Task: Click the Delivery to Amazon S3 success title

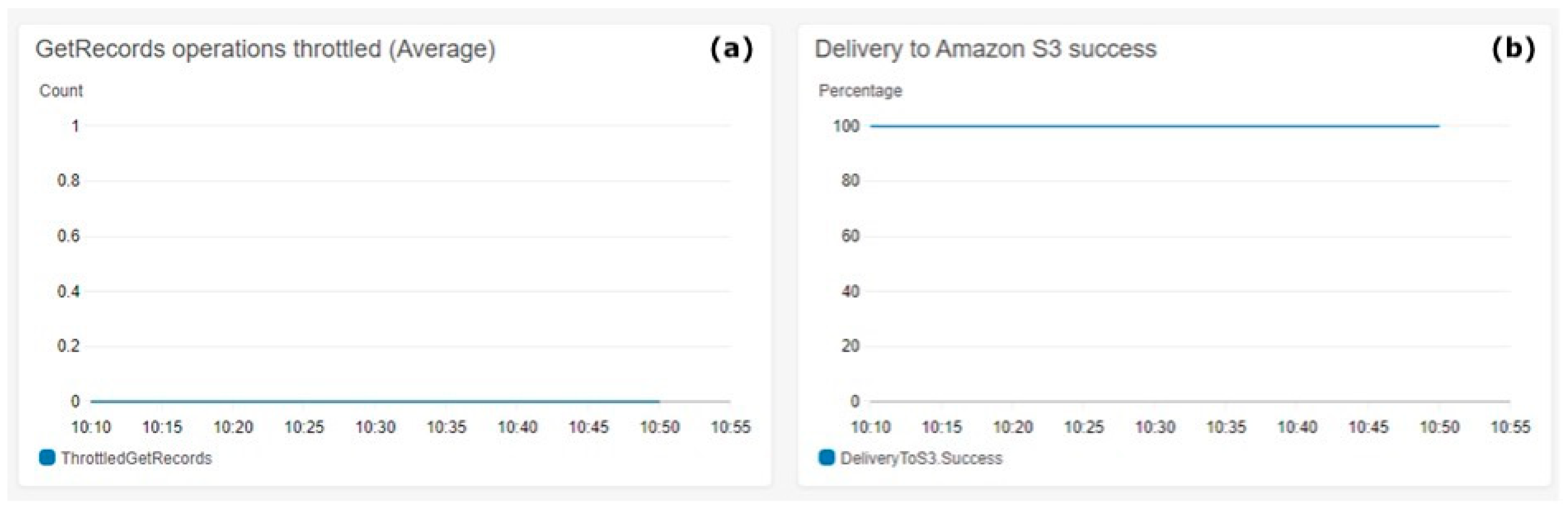Action: click(985, 49)
